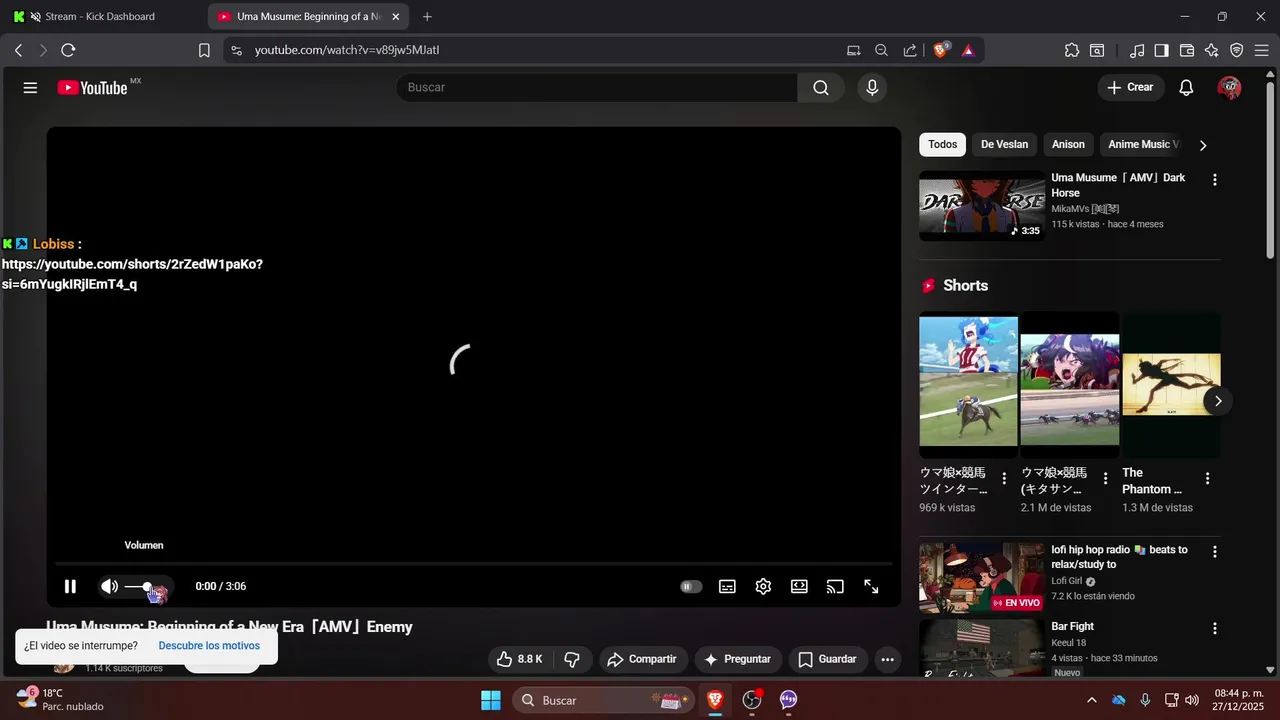Viewport: 1280px width, 720px height.
Task: Open browser extensions puzzle icon
Action: click(x=1072, y=50)
